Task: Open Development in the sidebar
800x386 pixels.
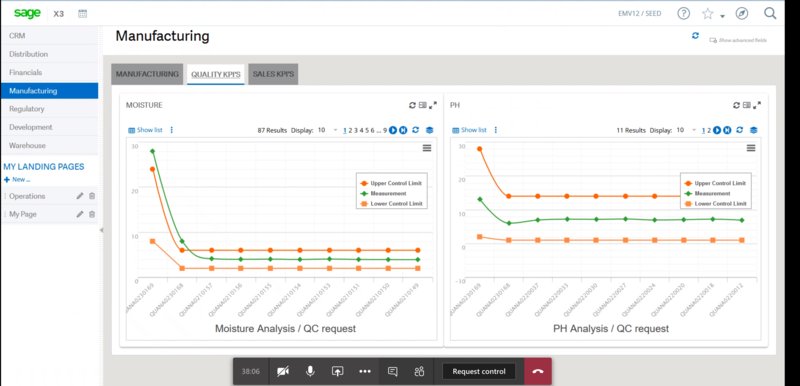Action: coord(49,127)
